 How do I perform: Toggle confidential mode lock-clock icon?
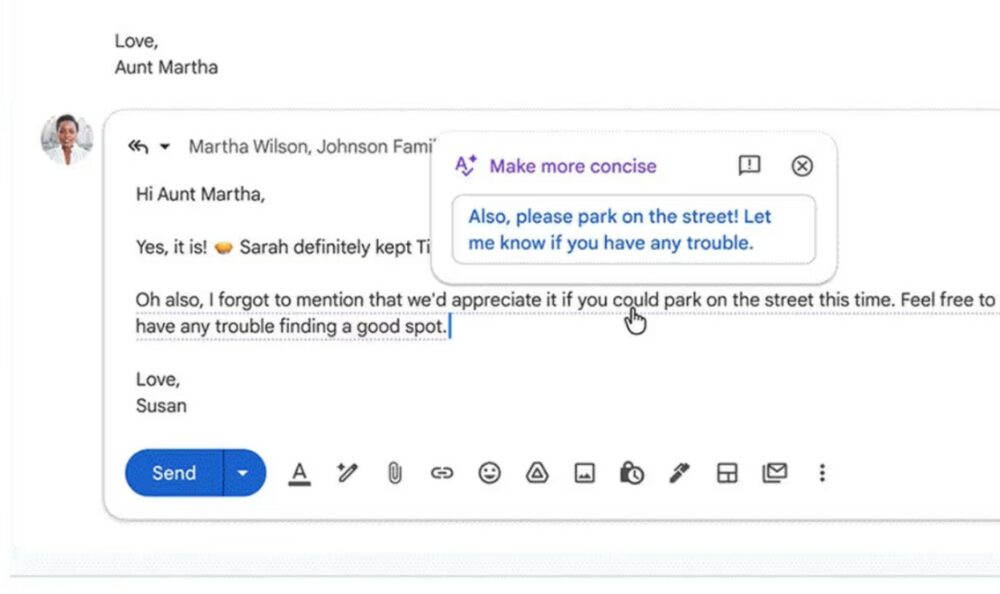coord(631,473)
